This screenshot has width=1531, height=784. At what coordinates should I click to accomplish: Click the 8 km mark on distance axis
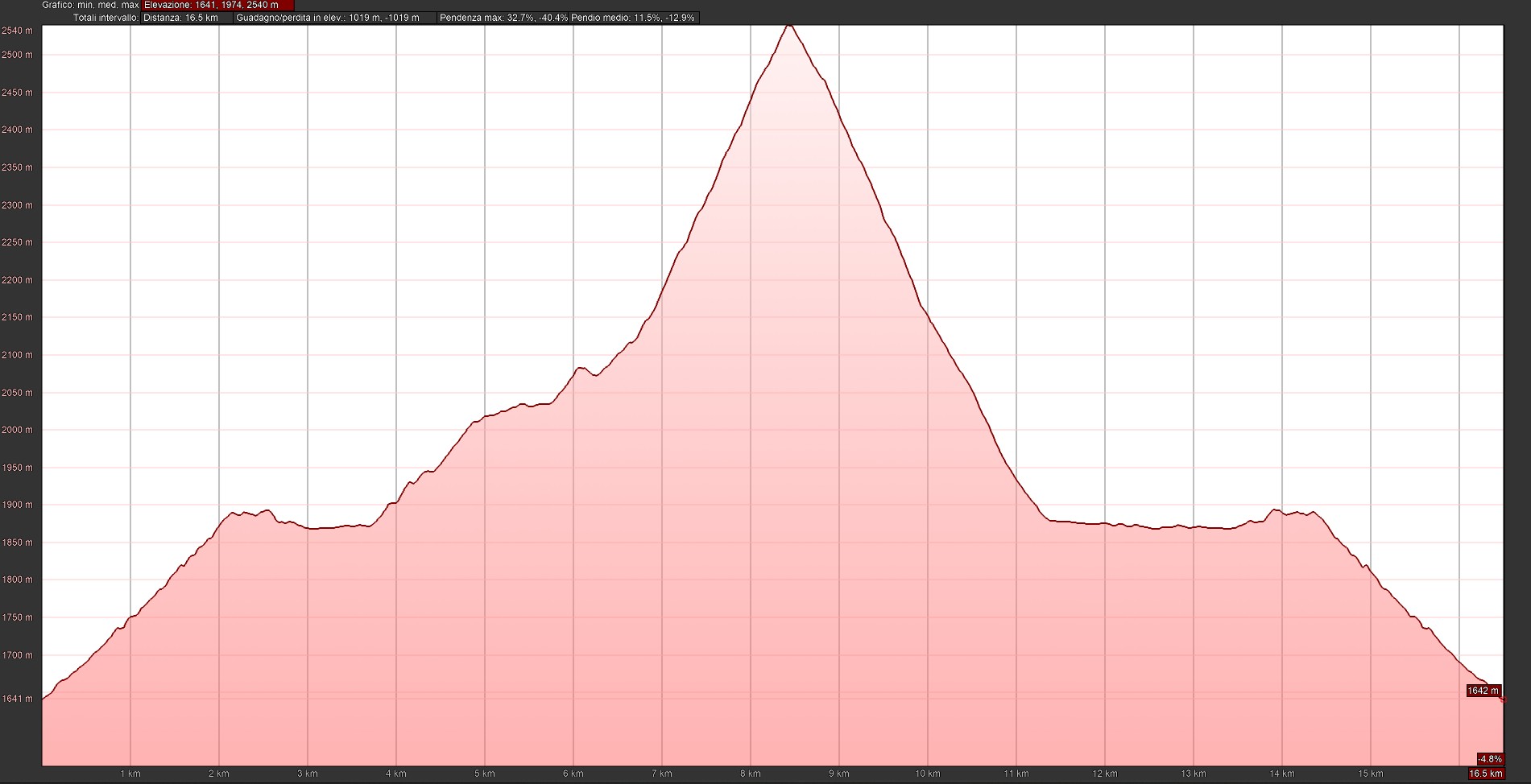coord(750,774)
